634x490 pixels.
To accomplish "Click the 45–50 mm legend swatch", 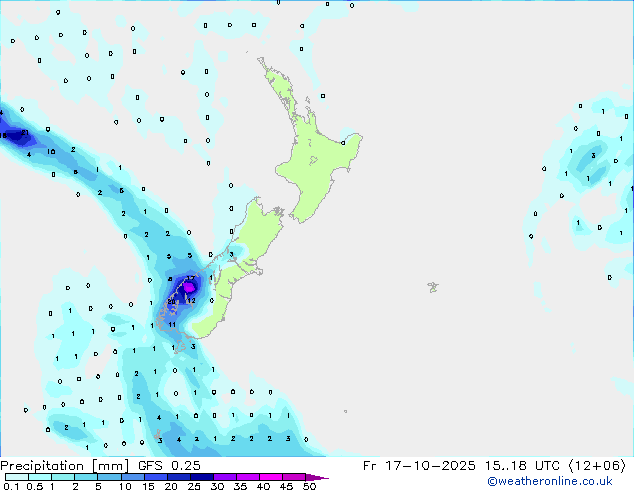I will (294, 477).
